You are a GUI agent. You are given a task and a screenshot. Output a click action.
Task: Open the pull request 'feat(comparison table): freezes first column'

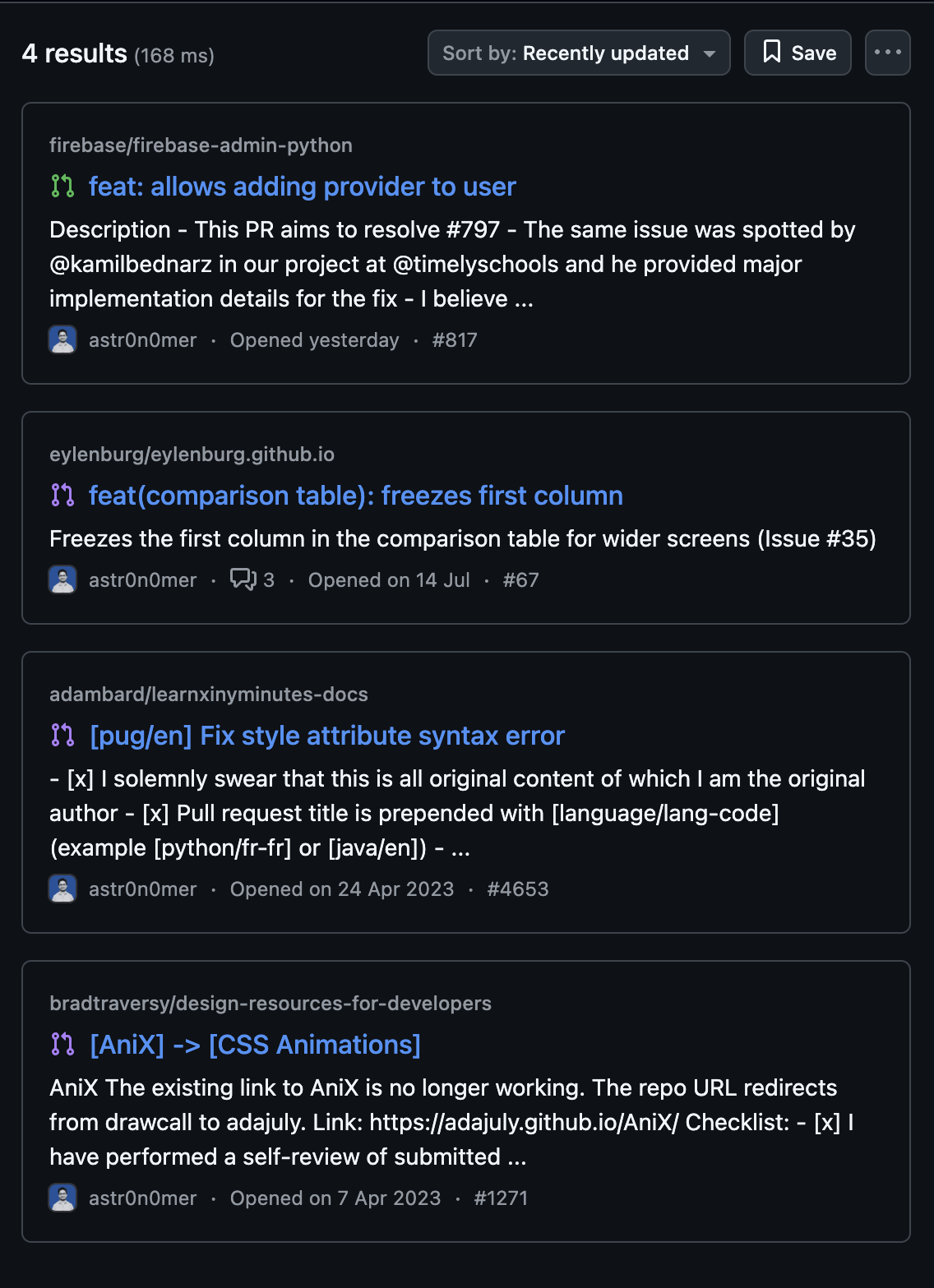[x=355, y=496]
